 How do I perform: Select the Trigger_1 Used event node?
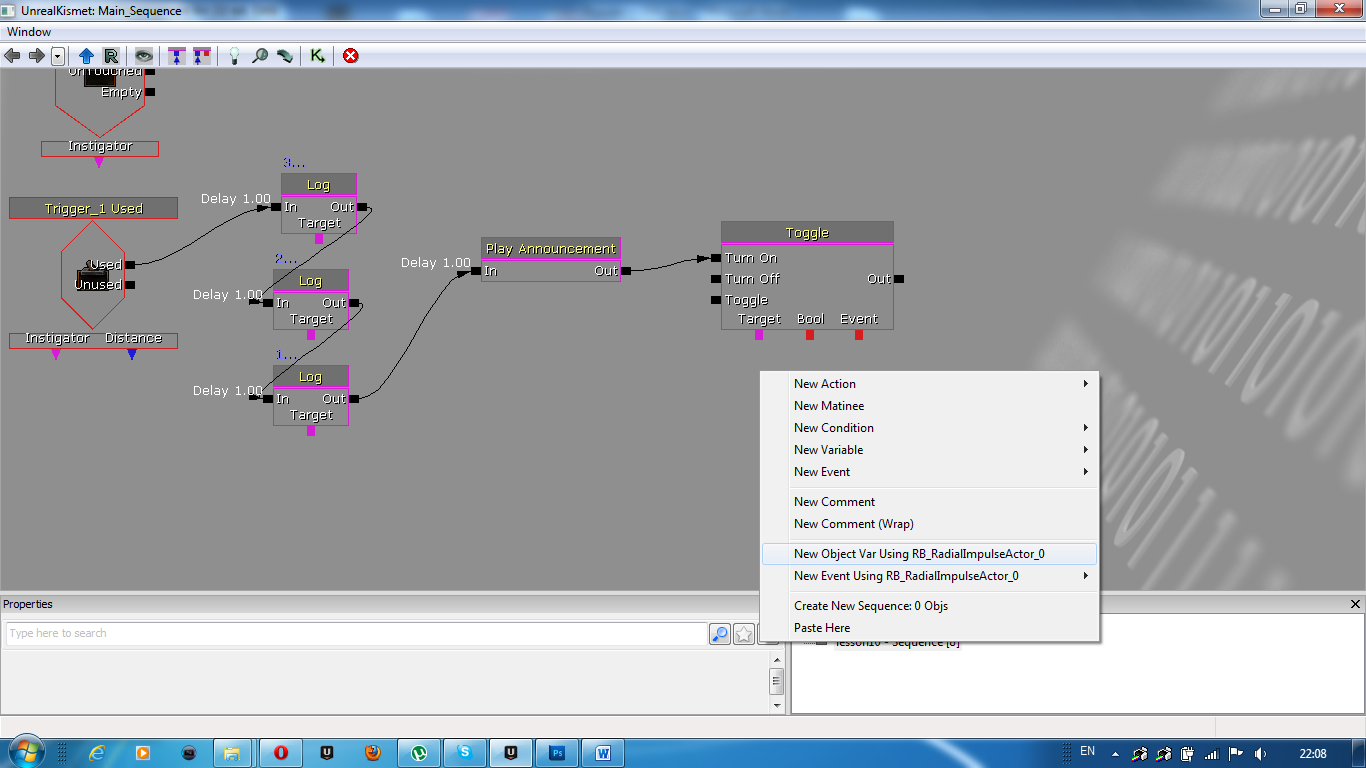point(93,208)
